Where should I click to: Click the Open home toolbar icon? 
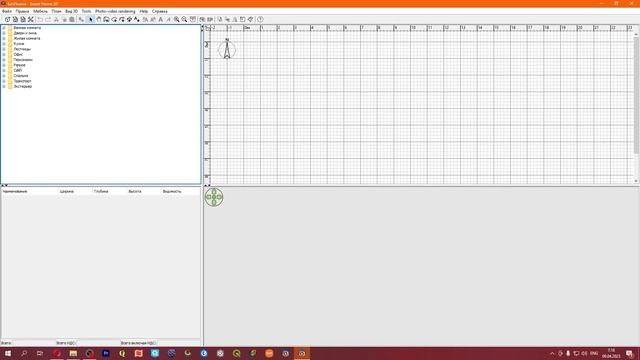[x=15, y=19]
